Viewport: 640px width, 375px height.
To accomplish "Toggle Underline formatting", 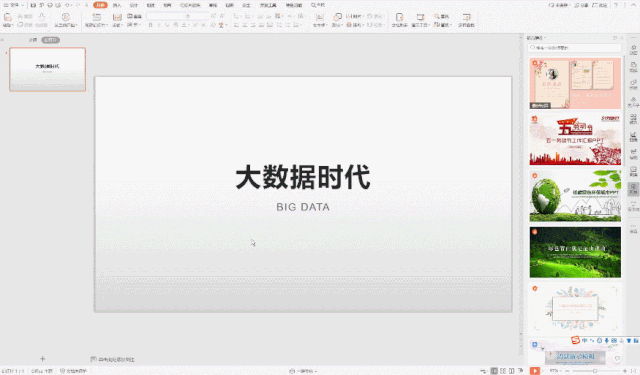I will pos(167,25).
